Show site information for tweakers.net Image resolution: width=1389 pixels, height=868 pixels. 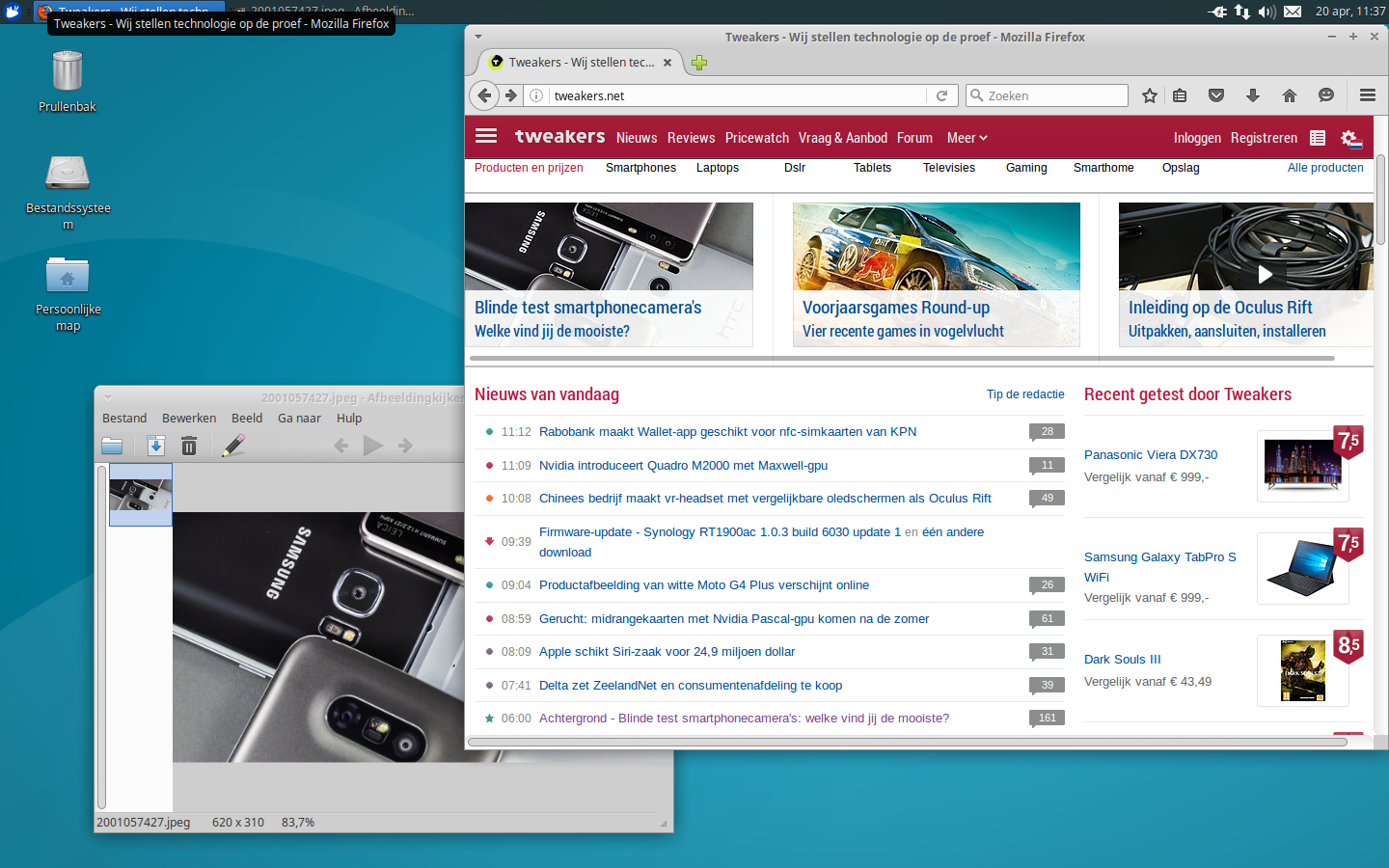(x=536, y=95)
